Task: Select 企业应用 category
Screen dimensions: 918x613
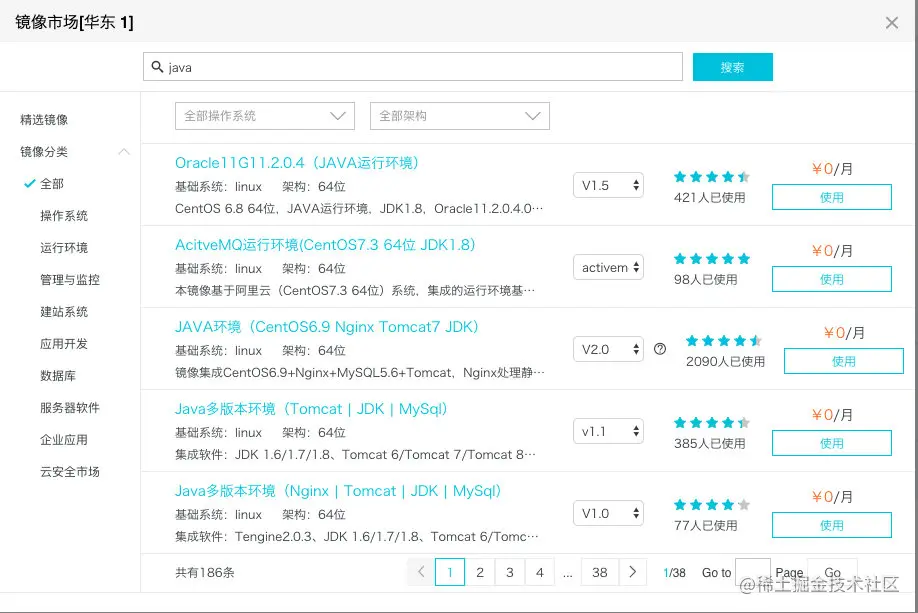Action: tap(64, 440)
